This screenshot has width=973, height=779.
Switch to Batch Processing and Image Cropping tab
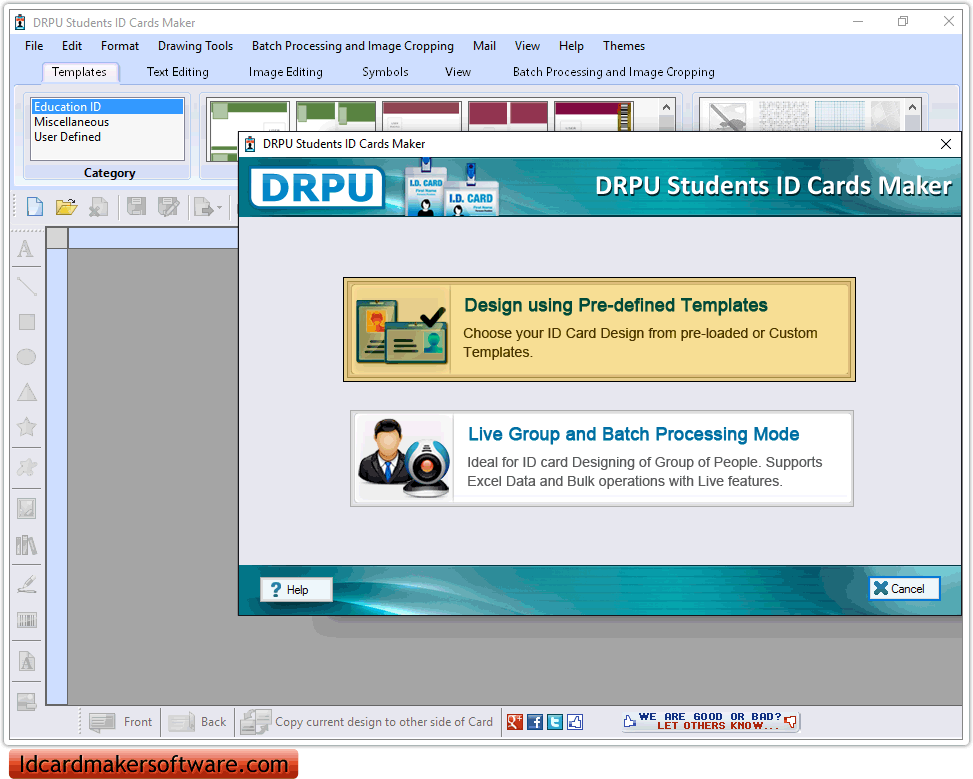[614, 72]
